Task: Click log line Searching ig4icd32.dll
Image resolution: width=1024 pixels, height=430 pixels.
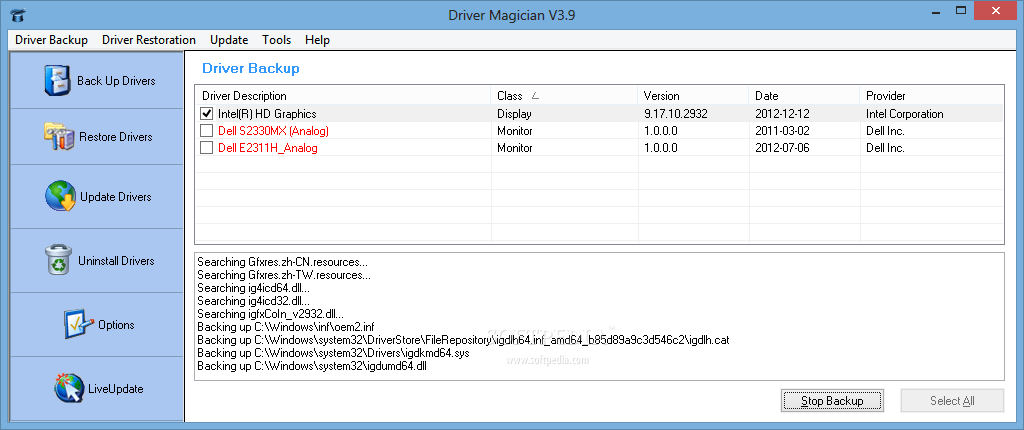Action: coord(253,301)
